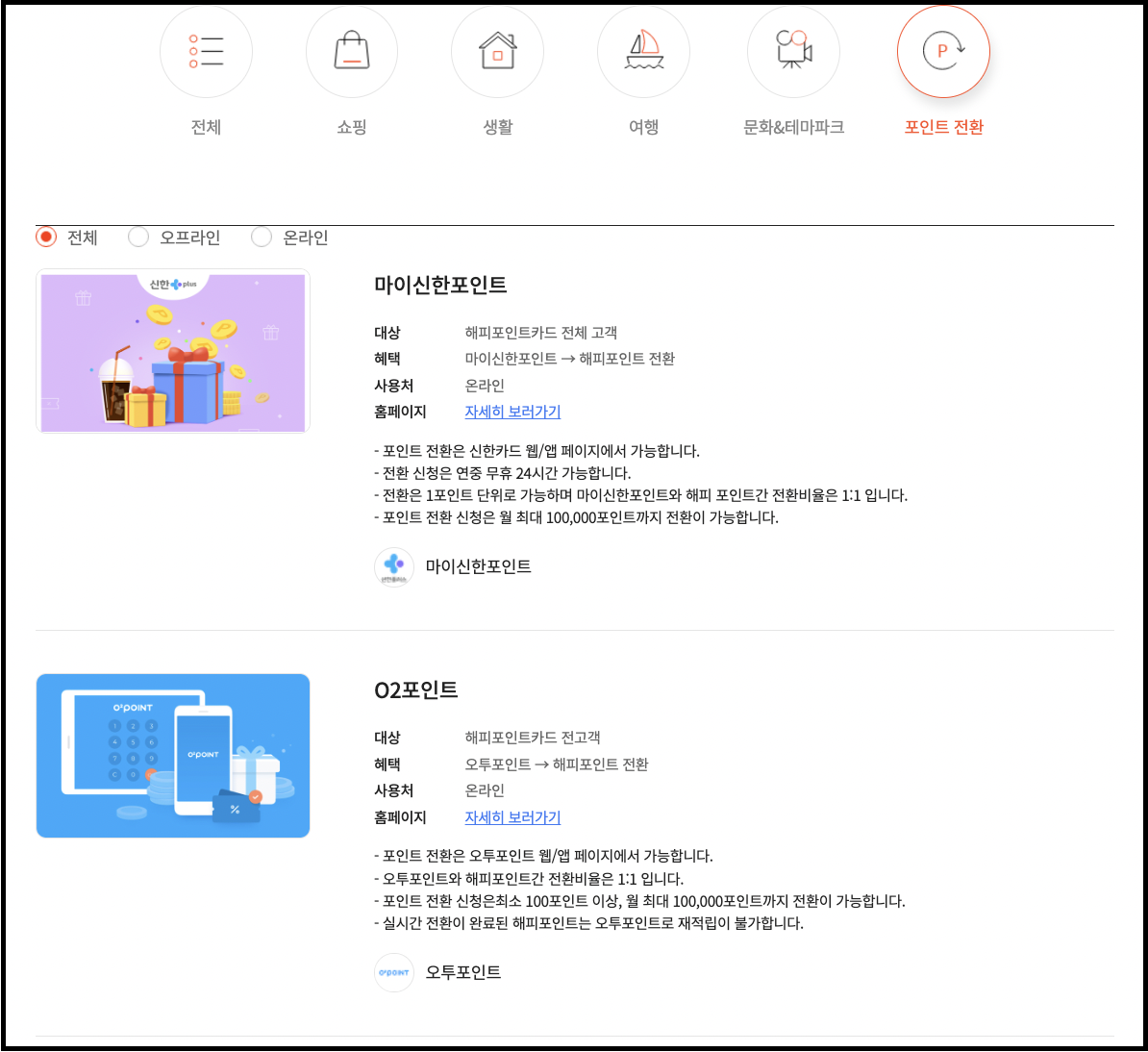Click the line '전환 신청은 연중 무휴 24시간 가능합니다'
The height and width of the screenshot is (1052, 1148).
coord(502,473)
